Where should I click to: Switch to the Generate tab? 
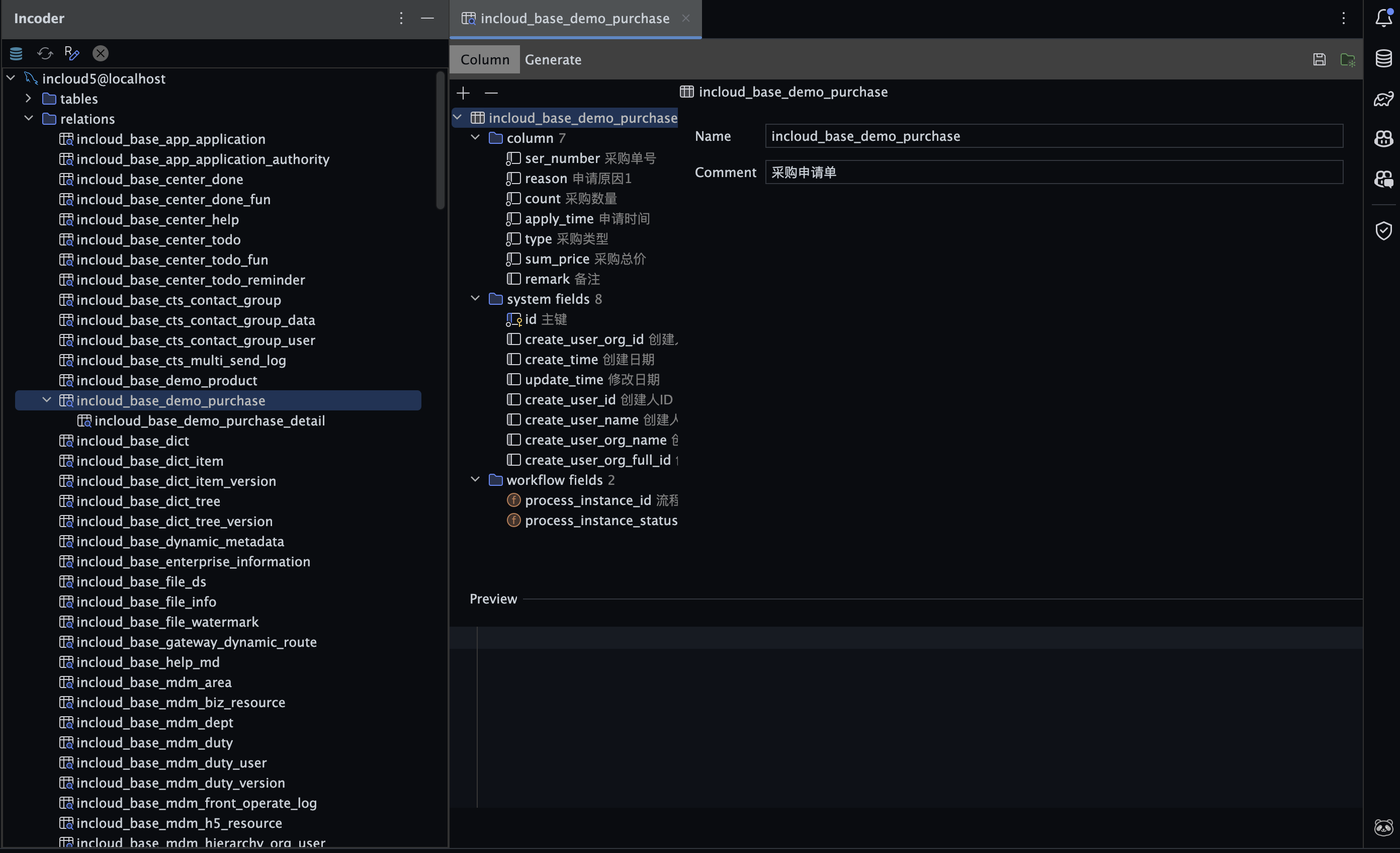553,59
